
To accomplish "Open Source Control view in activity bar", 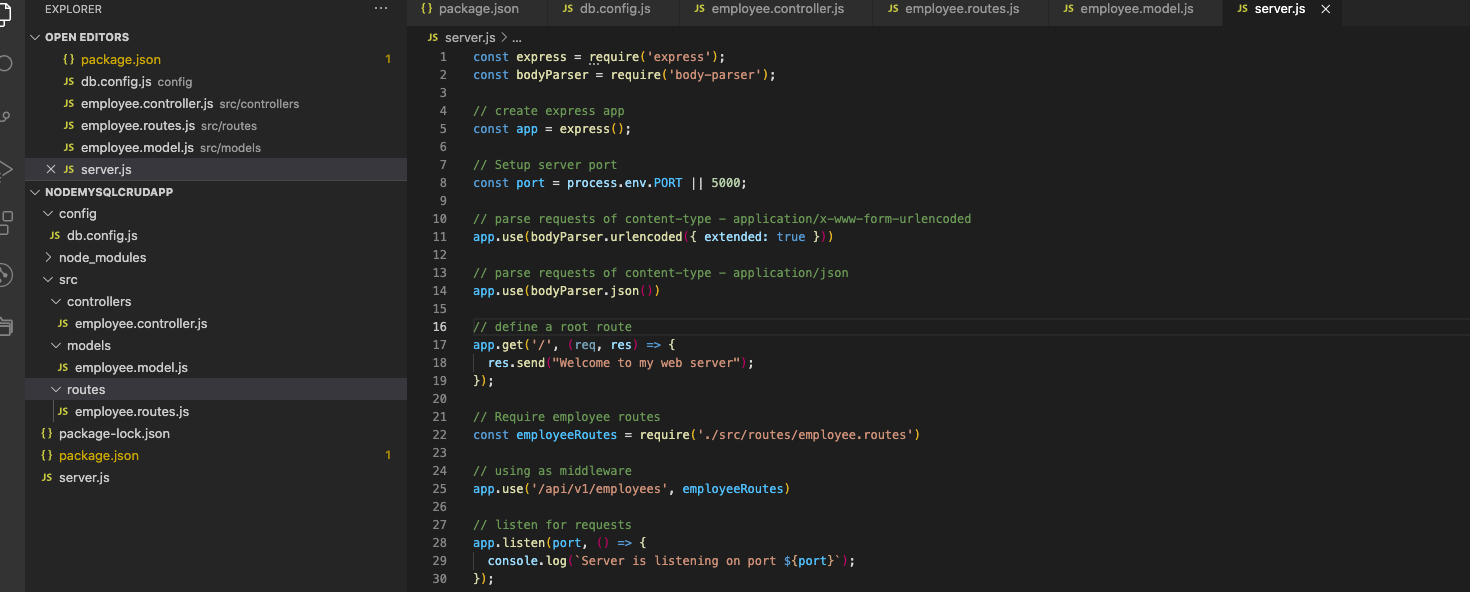I will point(5,116).
